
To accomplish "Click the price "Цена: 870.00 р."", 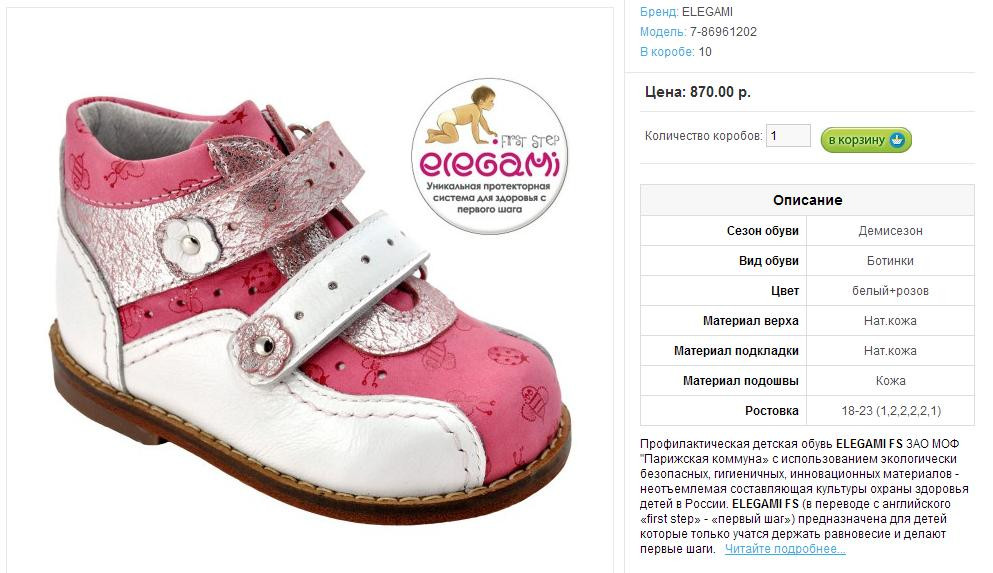I will 698,92.
